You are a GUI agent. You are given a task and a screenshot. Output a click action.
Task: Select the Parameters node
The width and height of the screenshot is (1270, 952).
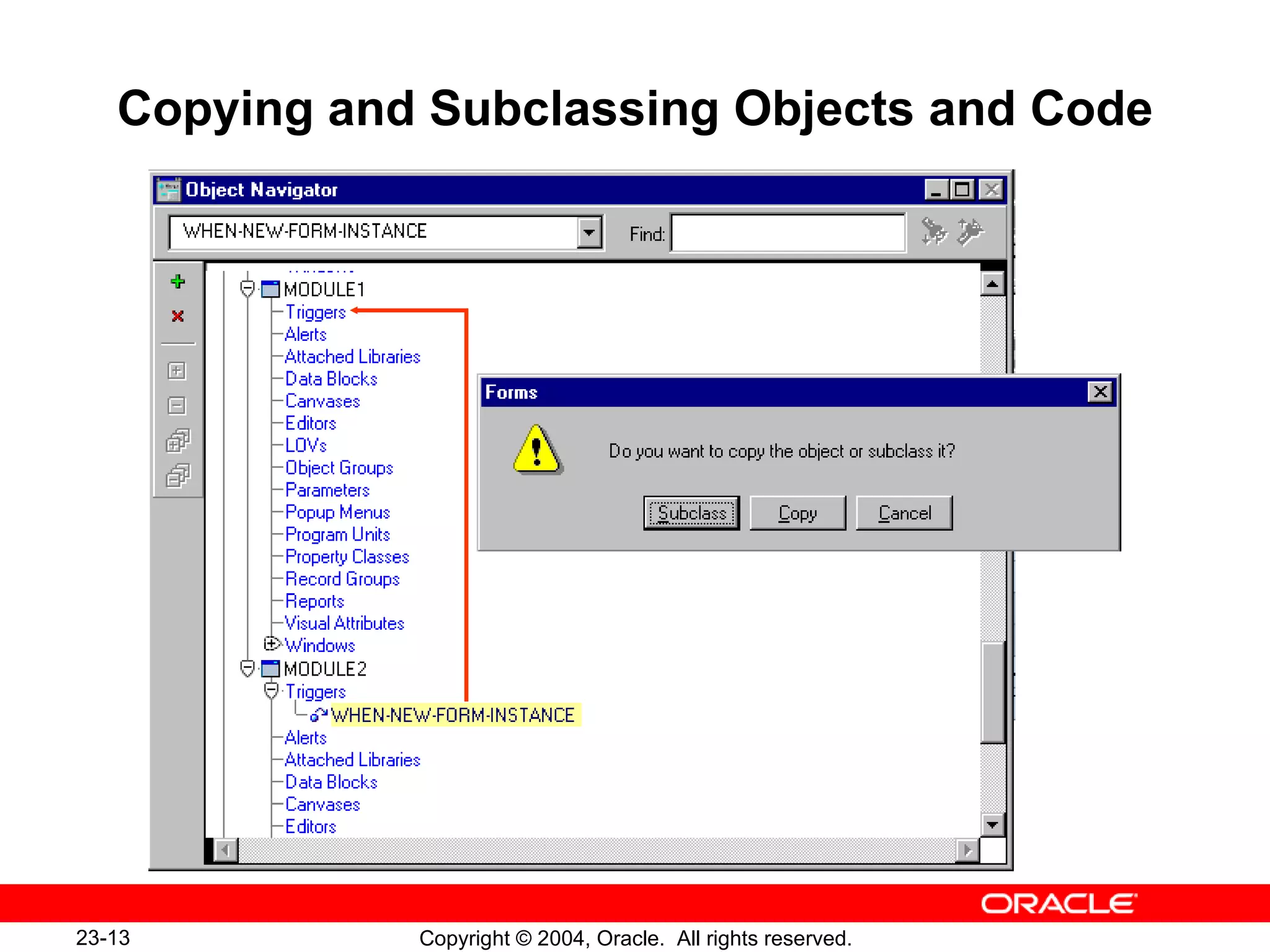coord(327,490)
